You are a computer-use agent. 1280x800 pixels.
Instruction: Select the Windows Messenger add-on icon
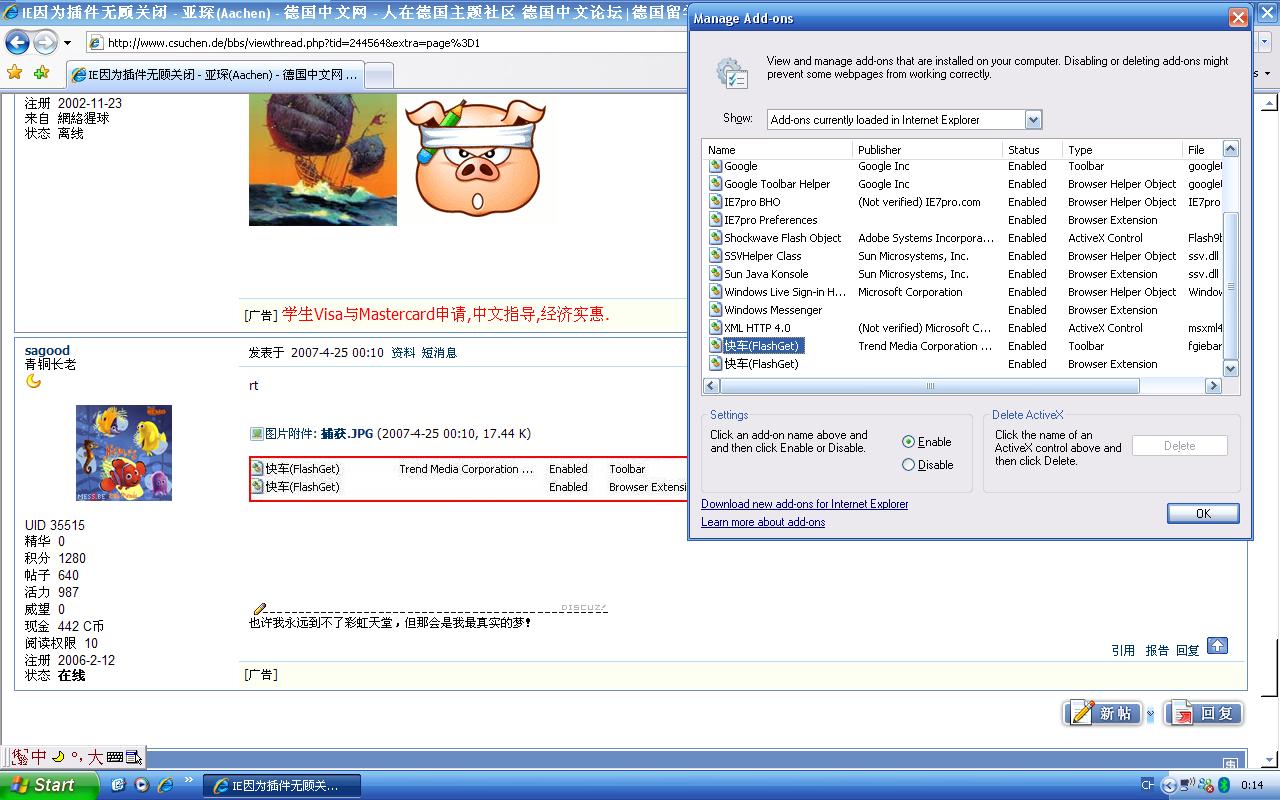click(715, 310)
